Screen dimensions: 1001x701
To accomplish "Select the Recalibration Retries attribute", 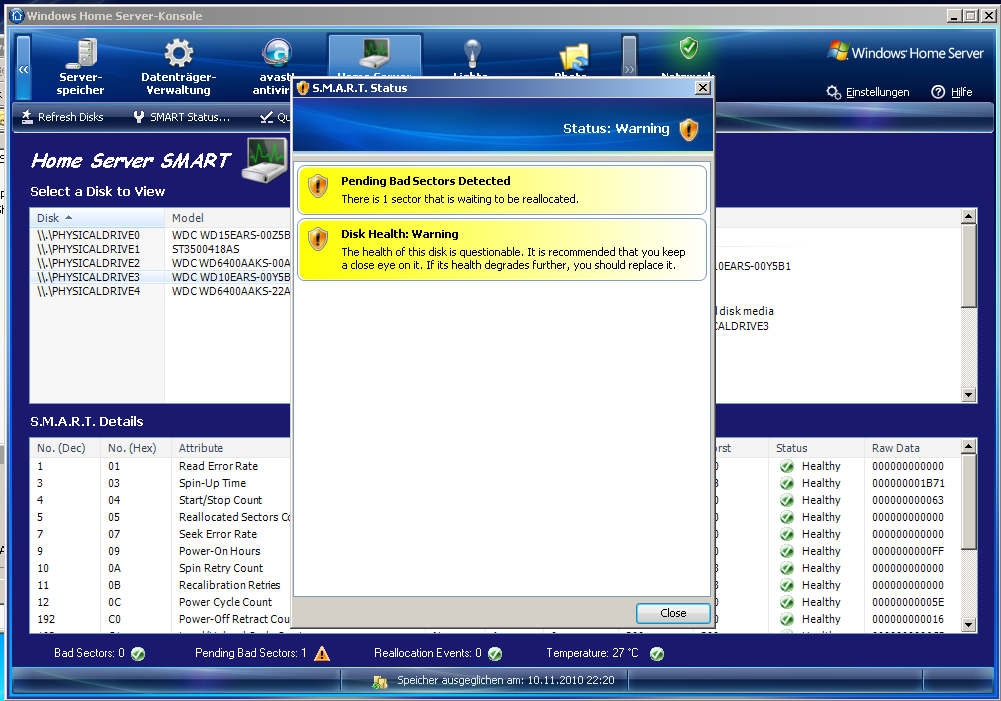I will click(229, 585).
